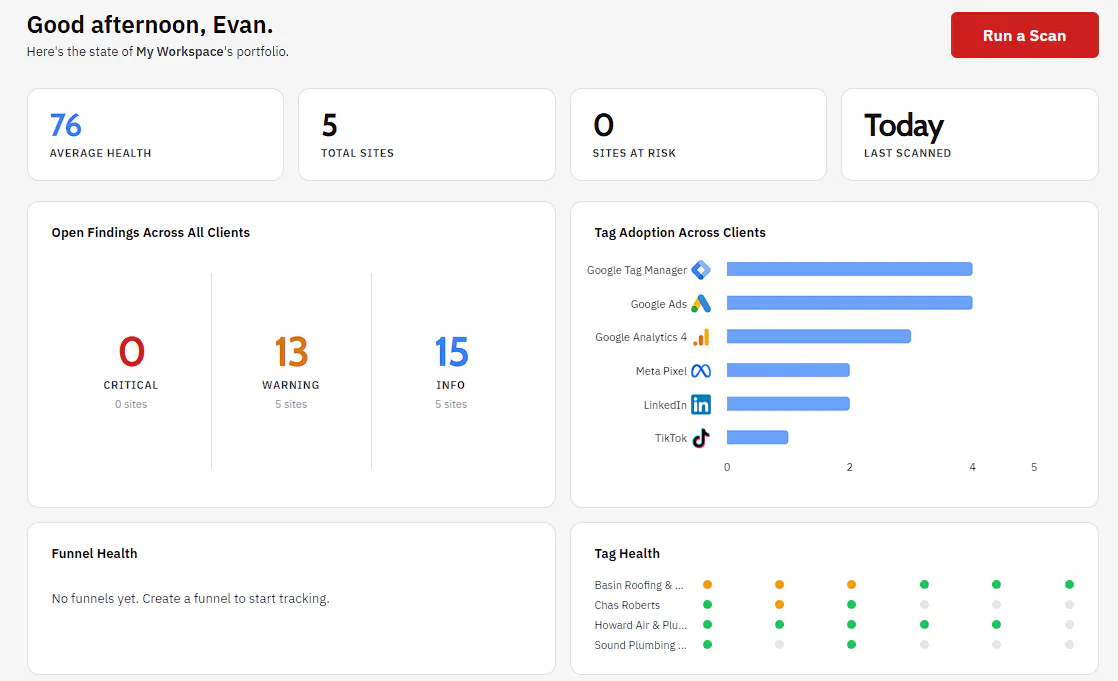
Task: Click 'Chas Roberts' in Tag Health
Action: click(x=627, y=605)
